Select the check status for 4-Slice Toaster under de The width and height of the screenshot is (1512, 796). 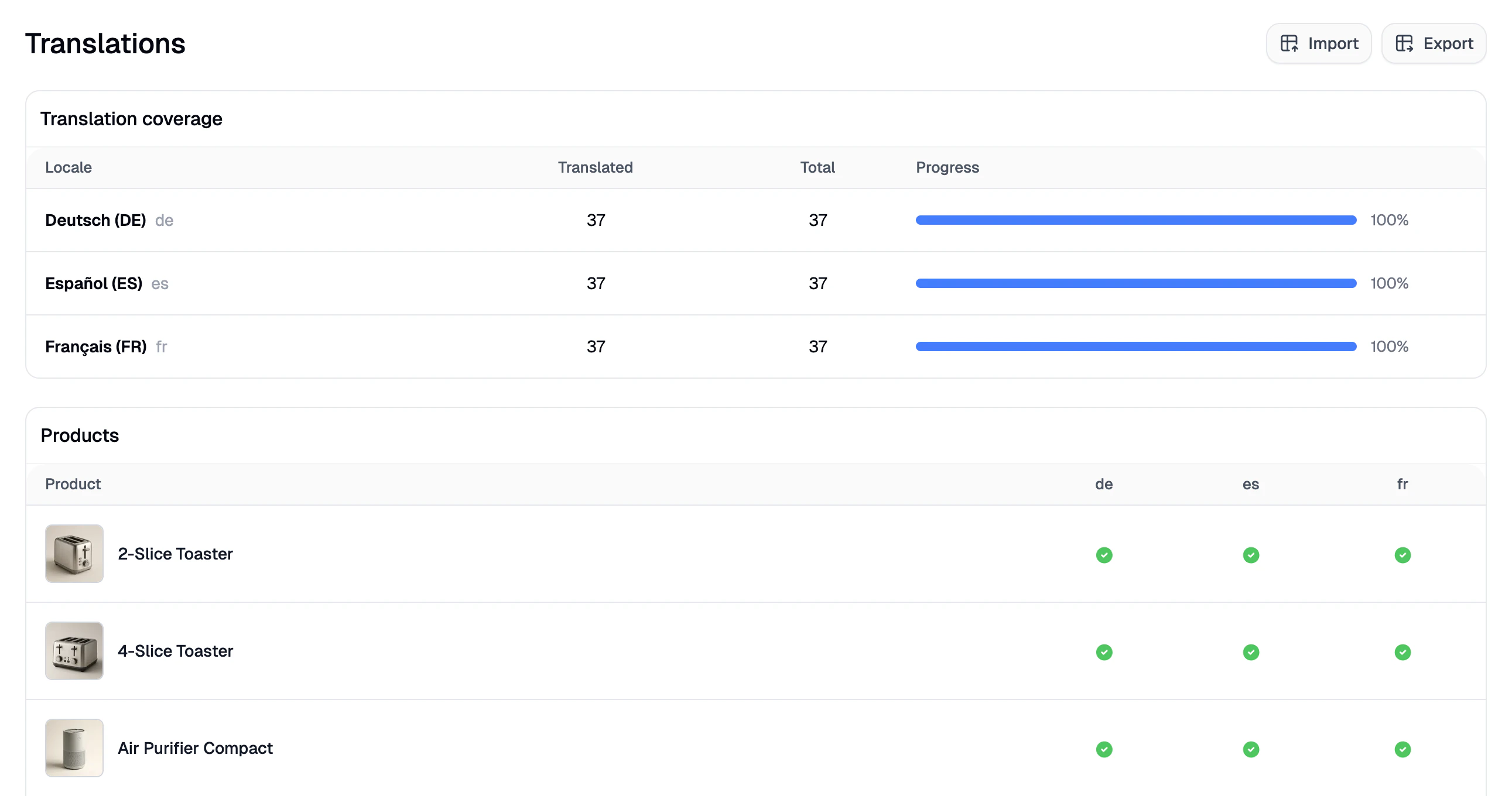coord(1103,651)
